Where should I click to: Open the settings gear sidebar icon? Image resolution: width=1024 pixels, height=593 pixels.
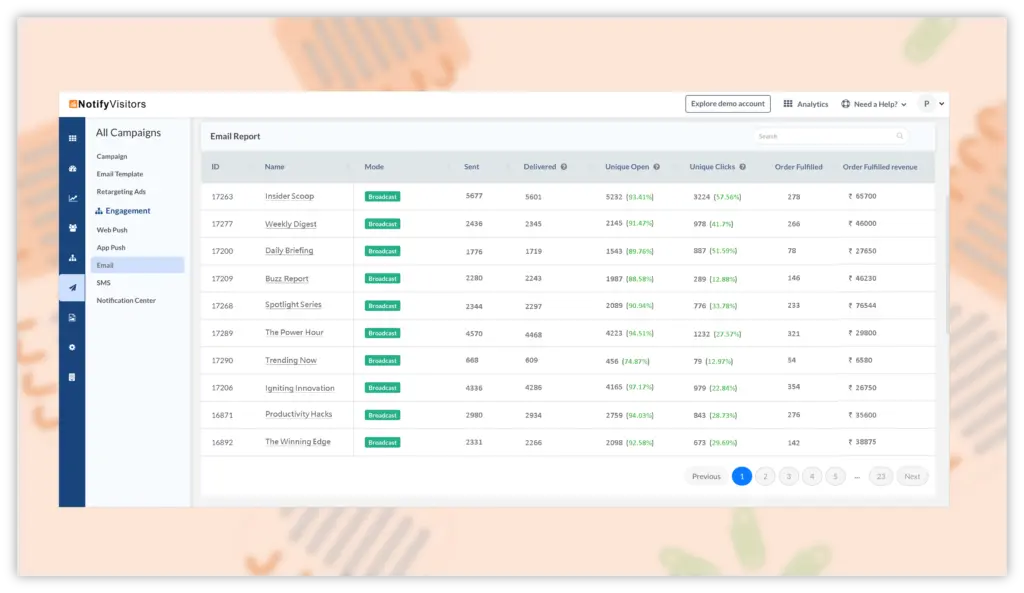[72, 347]
